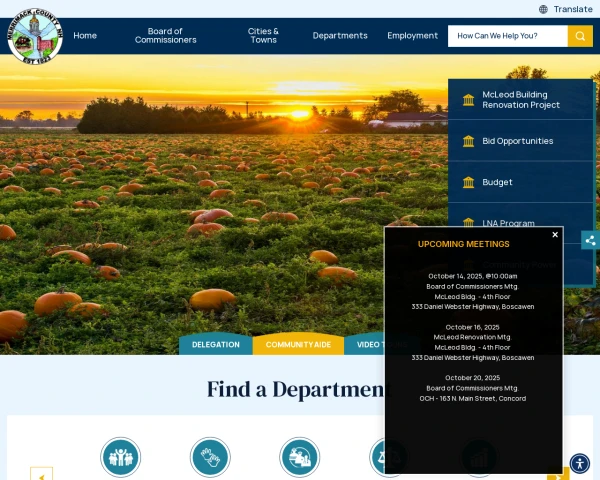Open LNA Program quick link
Screen dimensions: 600x480
click(x=508, y=223)
